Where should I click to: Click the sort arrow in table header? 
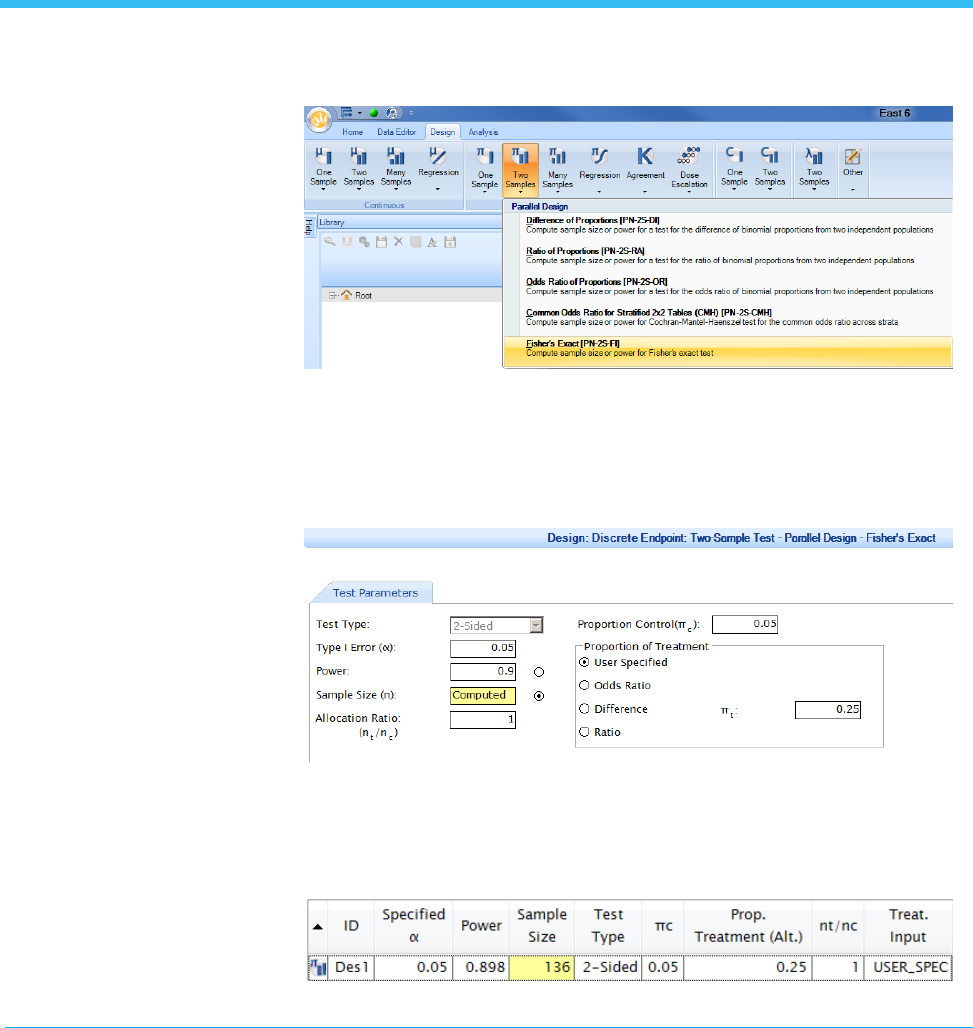[317, 926]
